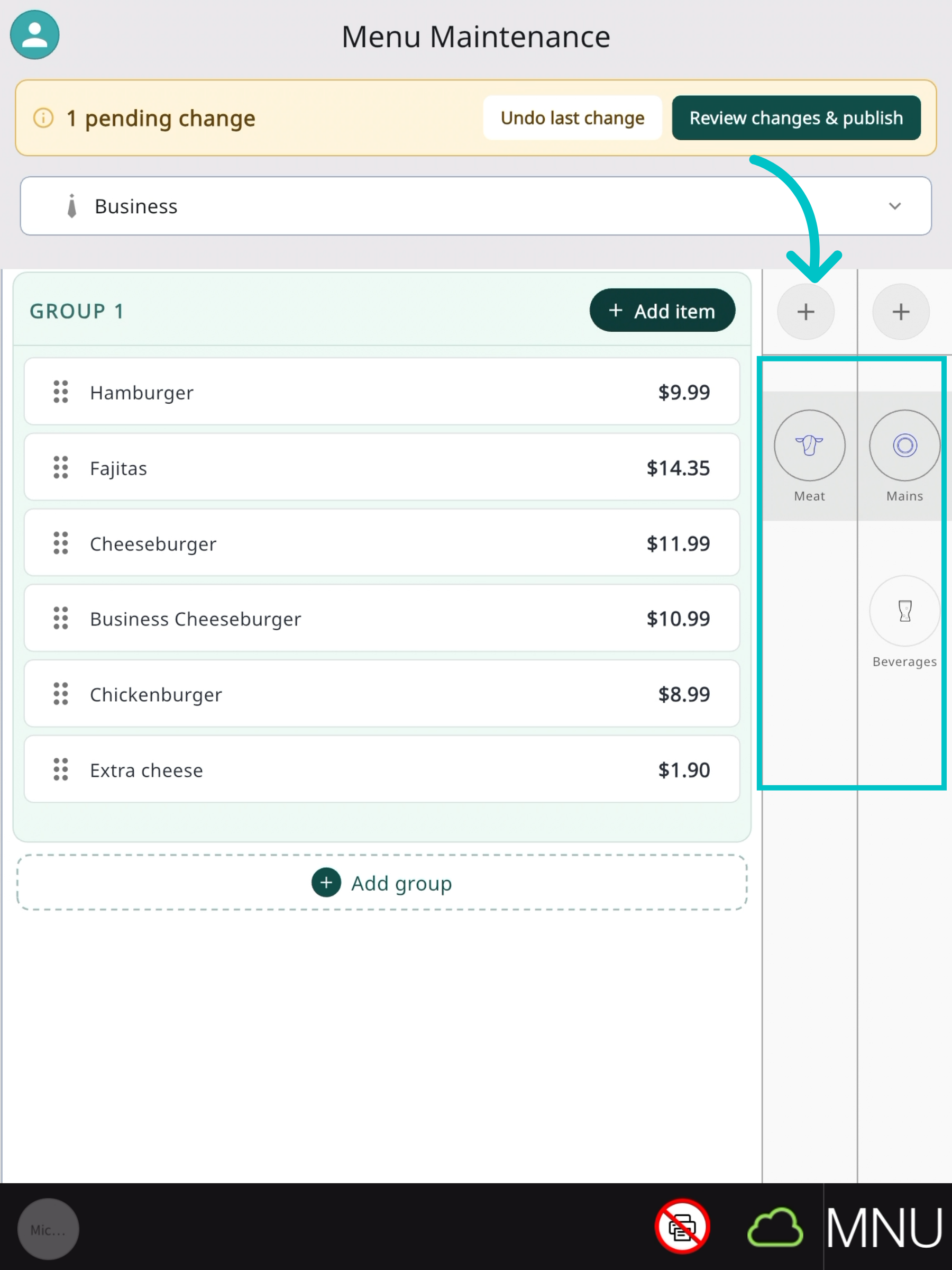Screen dimensions: 952x1270
Task: Open the Beverages category icon
Action: pyautogui.click(x=904, y=611)
